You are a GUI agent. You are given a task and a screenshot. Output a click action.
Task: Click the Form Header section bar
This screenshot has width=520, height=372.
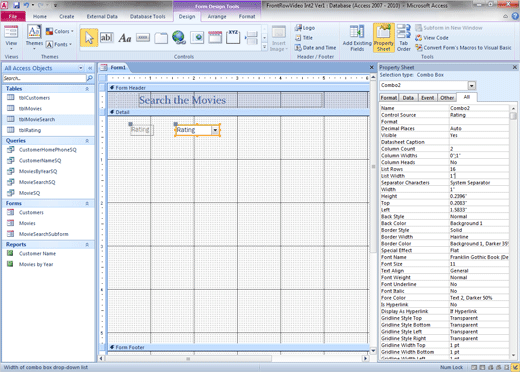pos(238,88)
